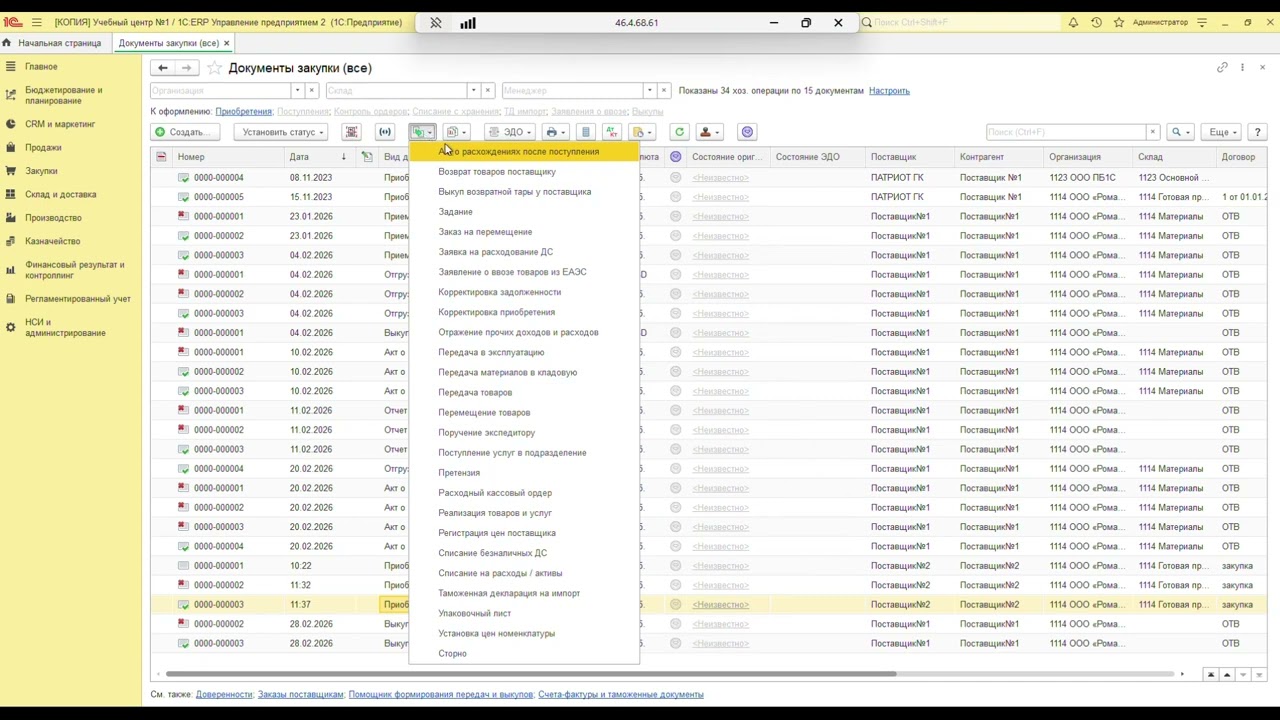Open the Казначейство section

click(x=52, y=241)
